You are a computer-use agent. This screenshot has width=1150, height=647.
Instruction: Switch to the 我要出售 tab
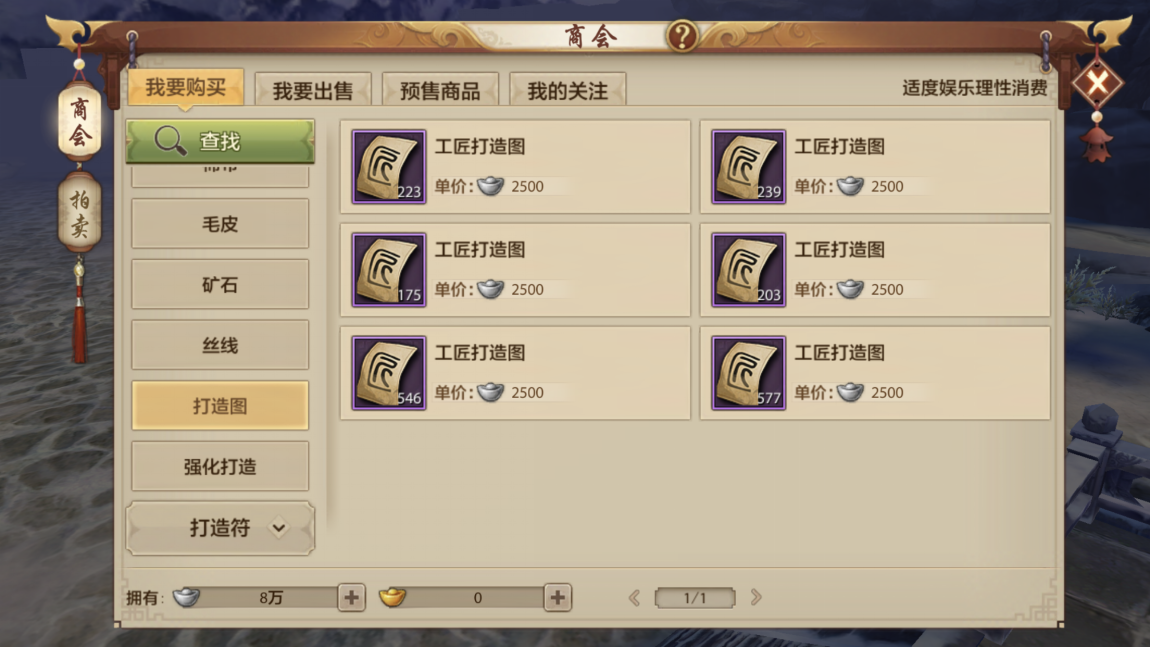coord(313,89)
